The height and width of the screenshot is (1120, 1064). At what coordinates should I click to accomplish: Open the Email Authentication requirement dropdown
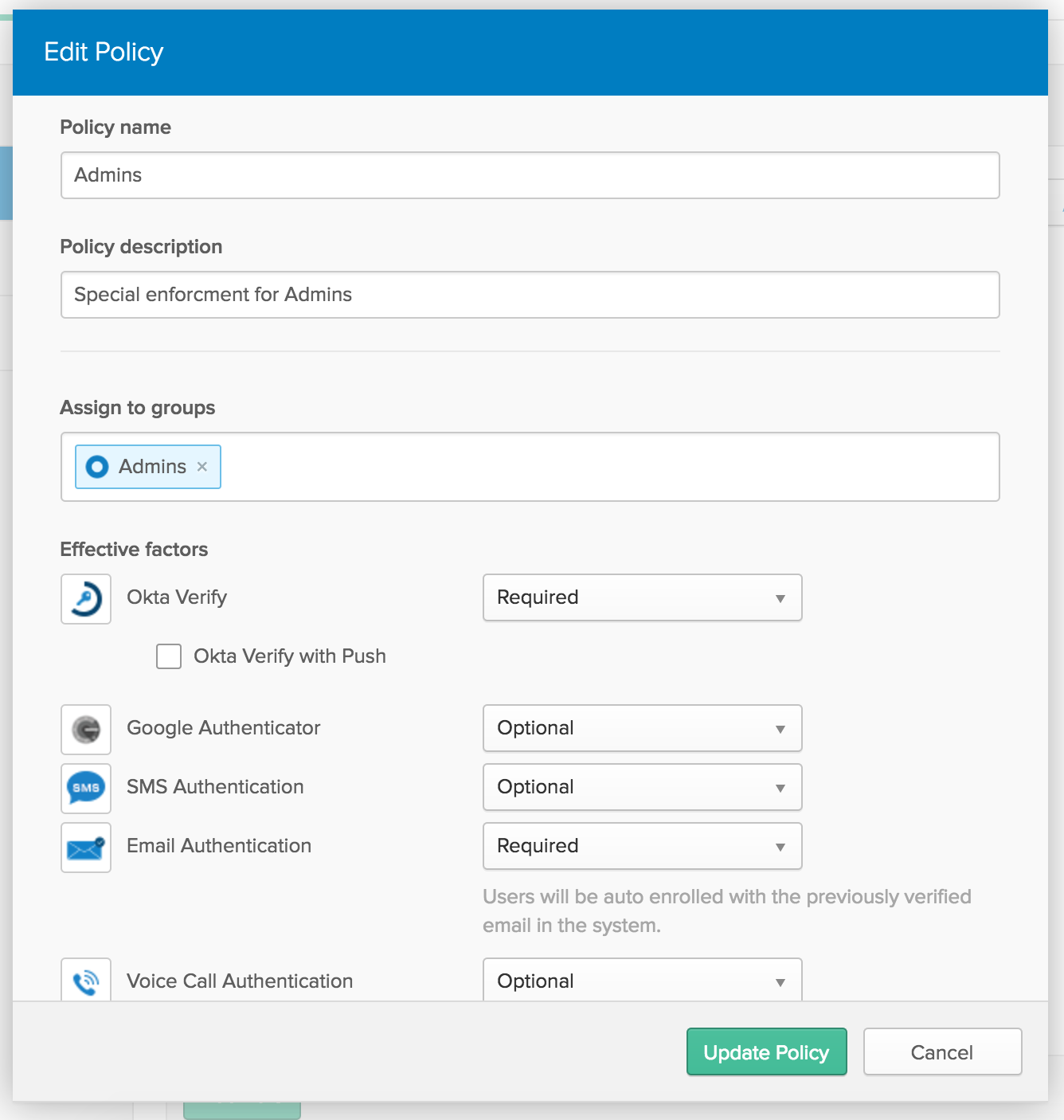point(642,846)
